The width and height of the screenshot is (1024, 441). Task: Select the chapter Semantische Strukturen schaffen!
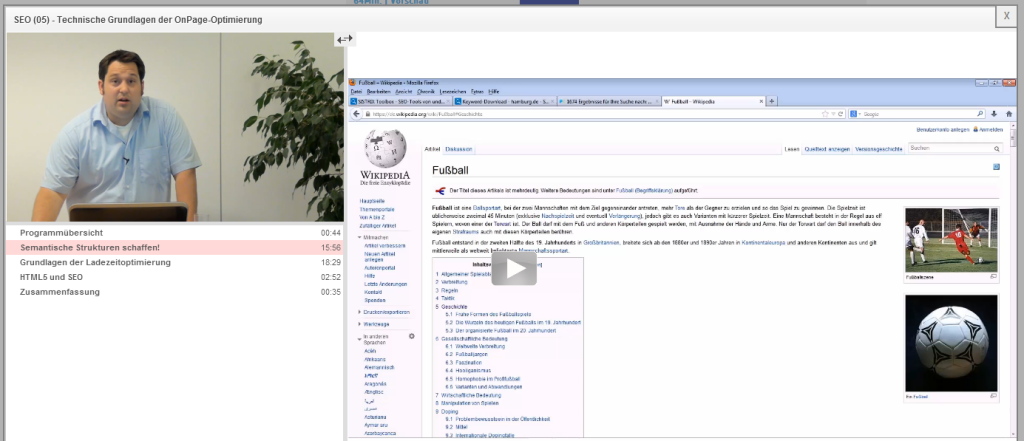coord(175,248)
